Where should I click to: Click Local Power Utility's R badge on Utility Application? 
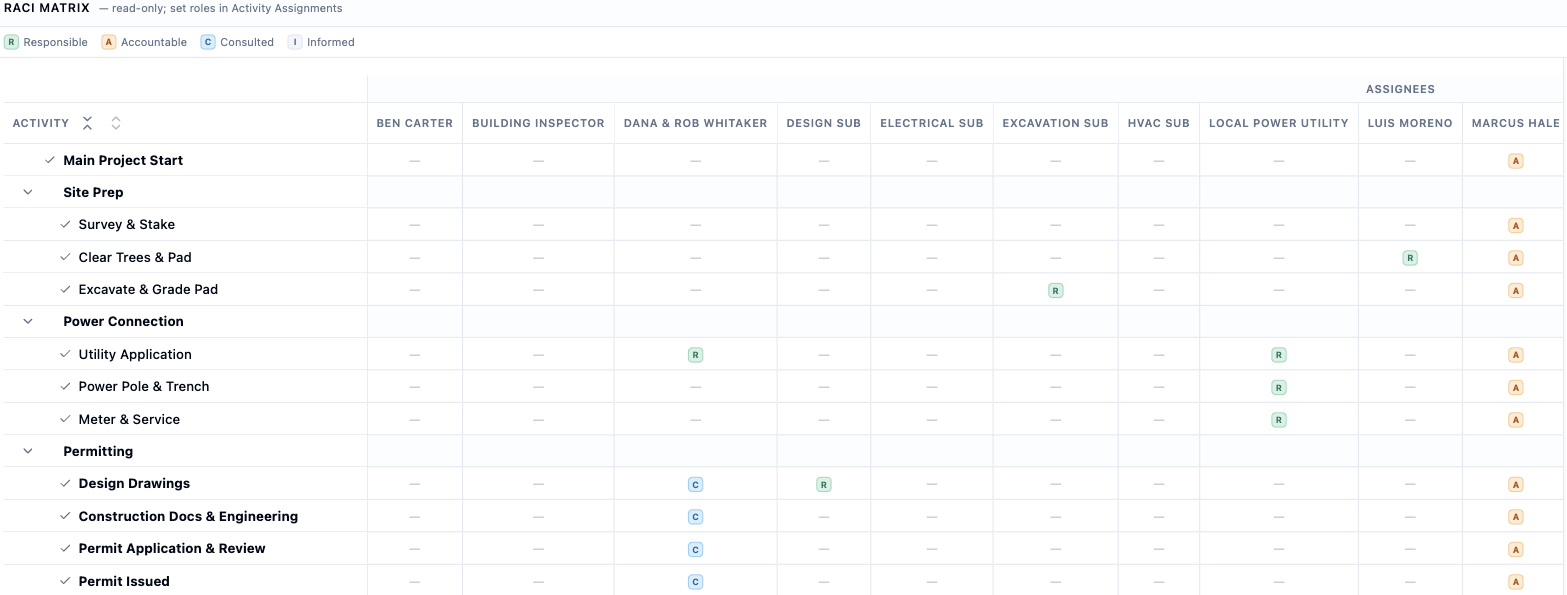coord(1278,355)
